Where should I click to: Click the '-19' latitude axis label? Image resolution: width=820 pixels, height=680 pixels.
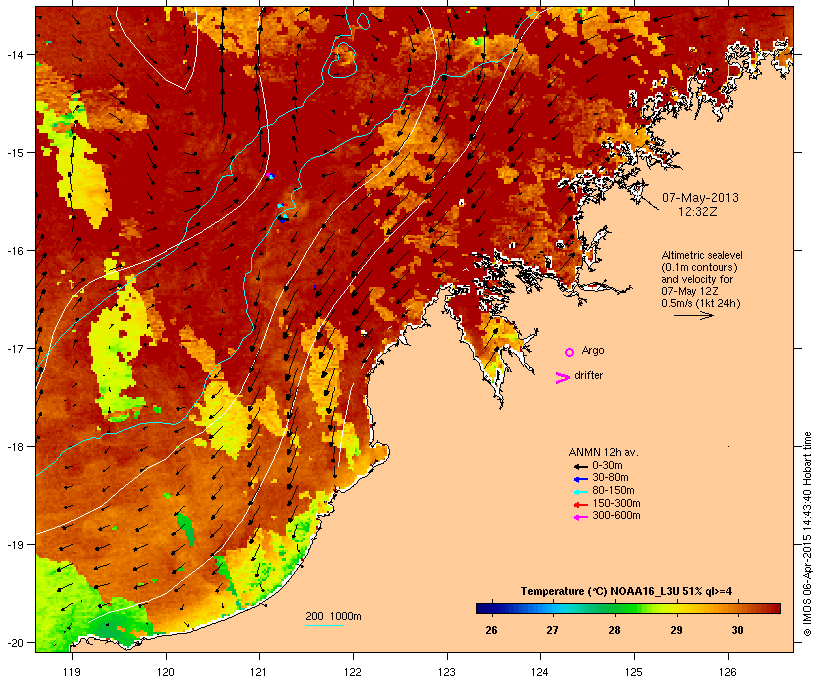coord(15,545)
